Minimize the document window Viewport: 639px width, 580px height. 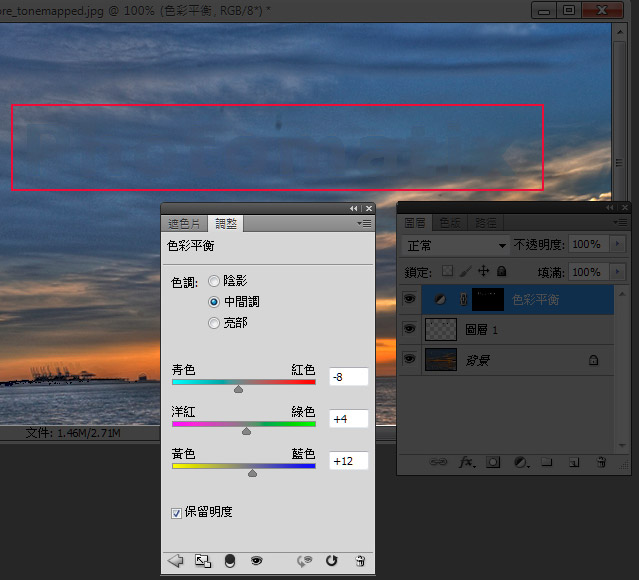544,10
